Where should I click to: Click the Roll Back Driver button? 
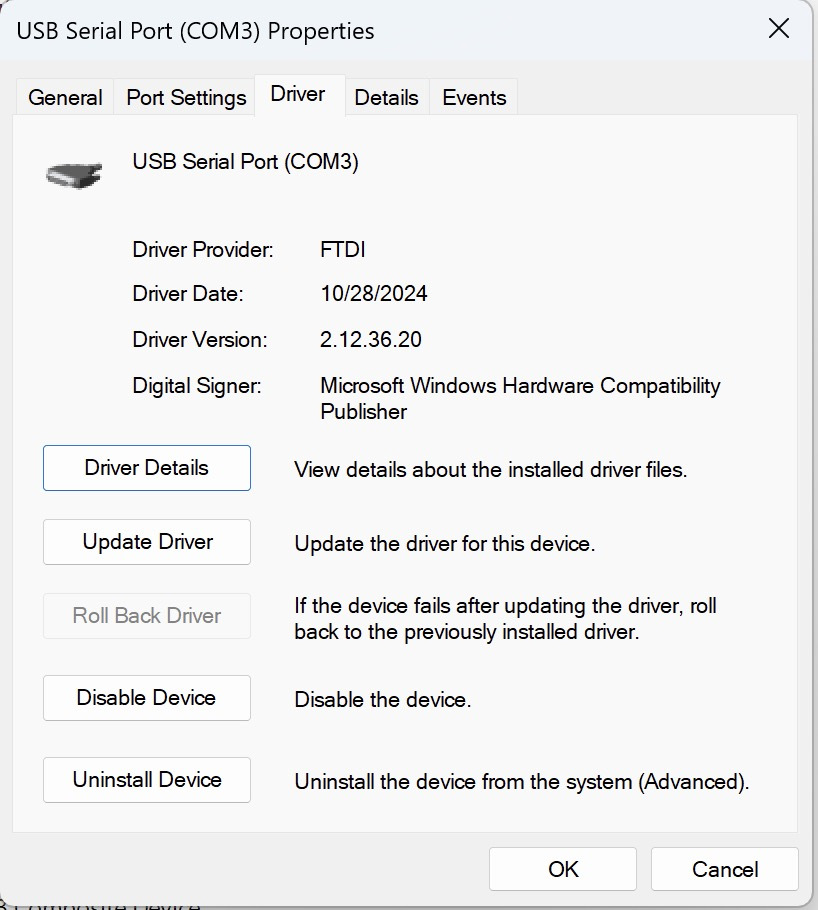(x=147, y=616)
